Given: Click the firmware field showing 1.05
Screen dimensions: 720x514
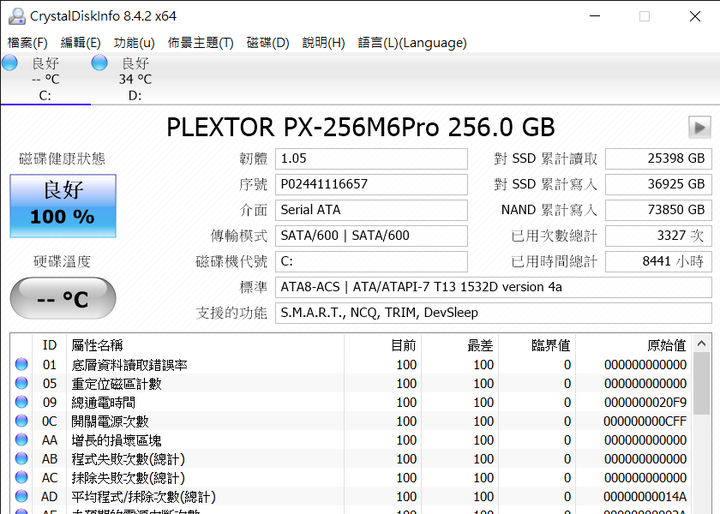Looking at the screenshot, I should click(x=371, y=158).
